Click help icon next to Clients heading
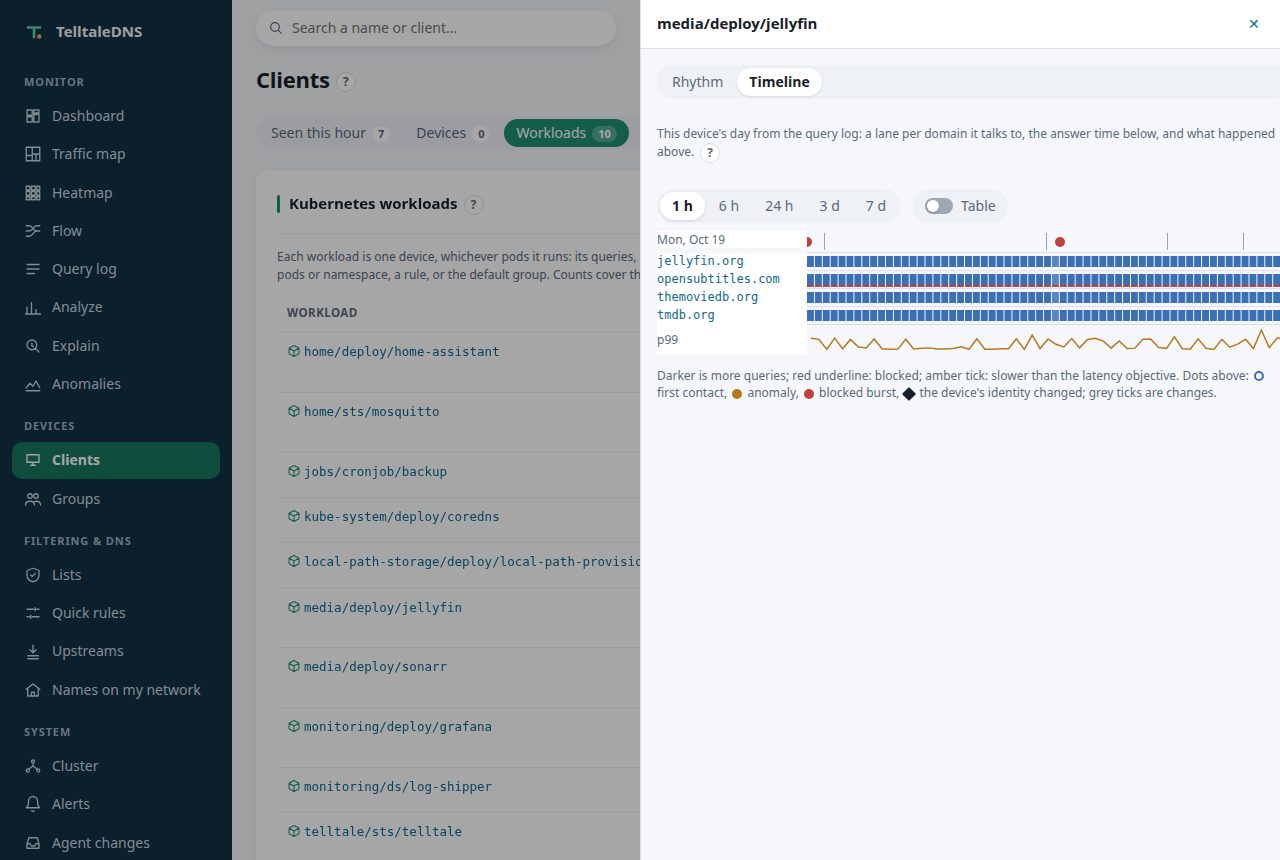This screenshot has width=1280, height=860. pyautogui.click(x=346, y=82)
